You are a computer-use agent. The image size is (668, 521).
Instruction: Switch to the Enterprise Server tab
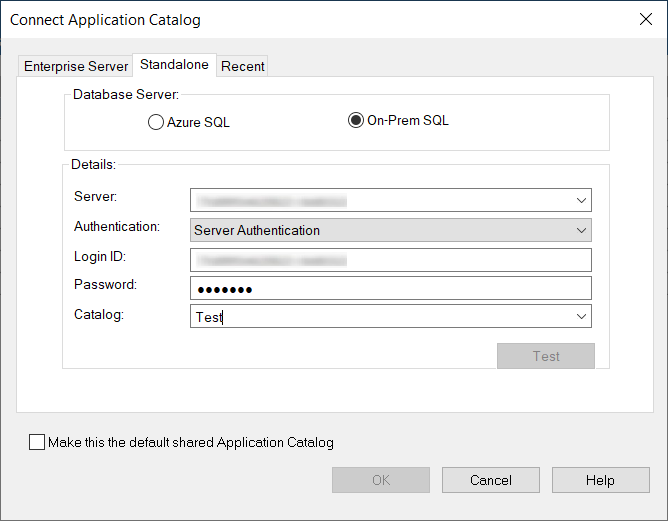pos(76,66)
